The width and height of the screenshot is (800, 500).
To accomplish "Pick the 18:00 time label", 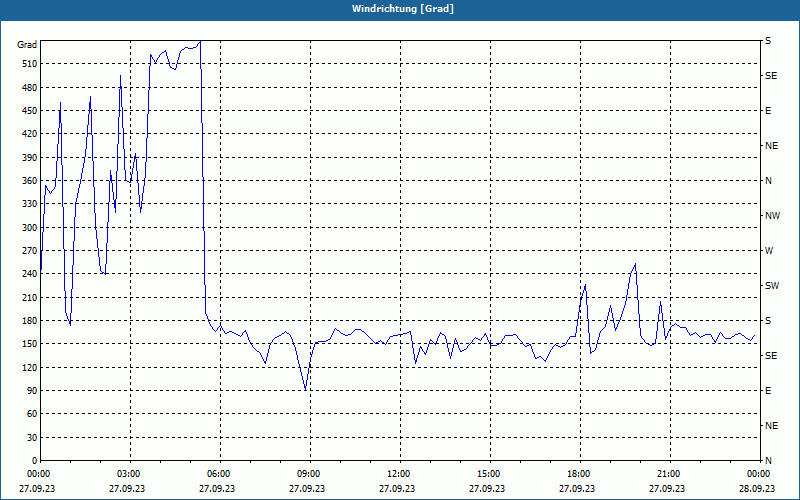I will click(579, 473).
